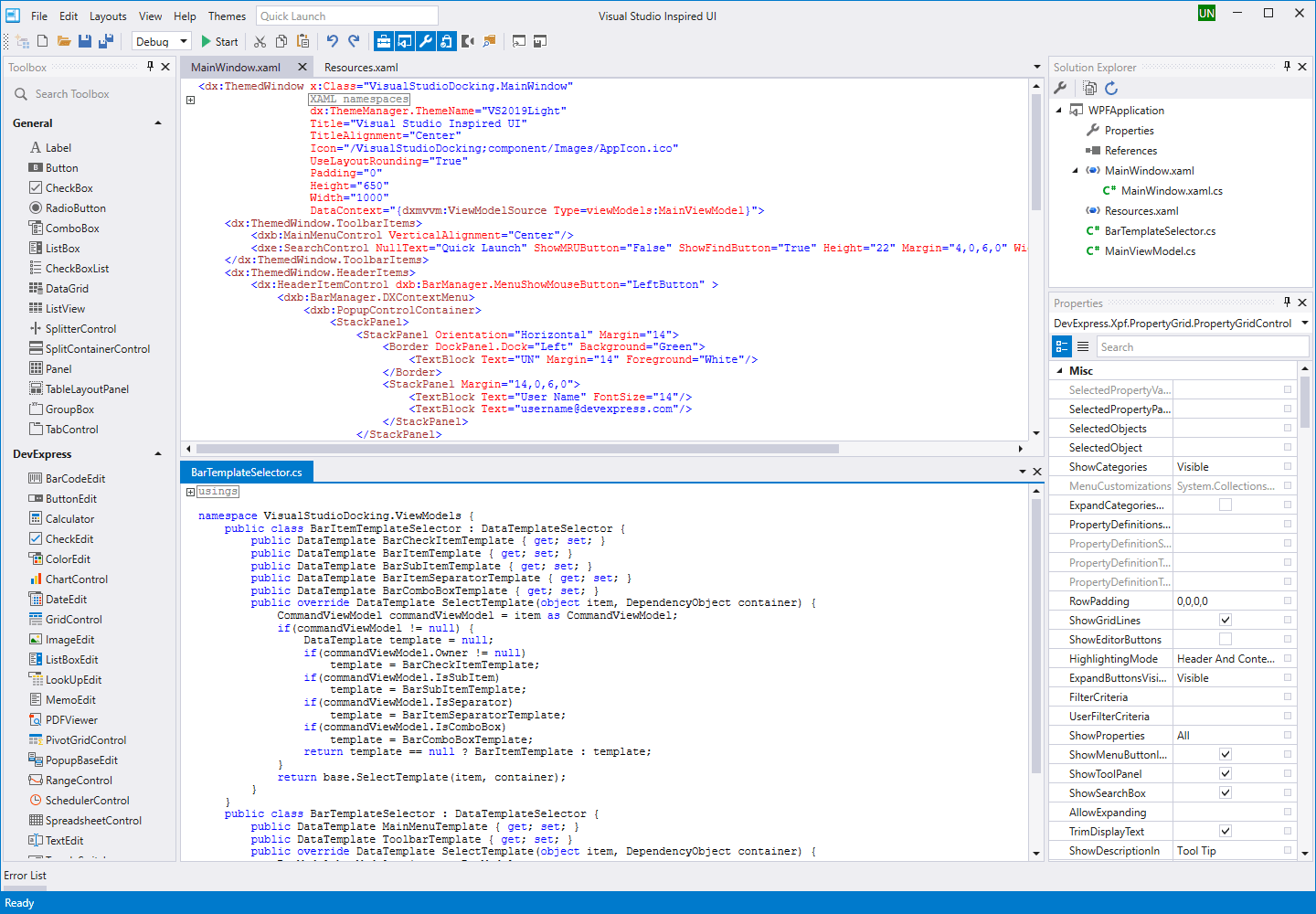Viewport: 1316px width, 914px height.
Task: Collapse the MainWindow.xaml tree node
Action: tap(1075, 170)
